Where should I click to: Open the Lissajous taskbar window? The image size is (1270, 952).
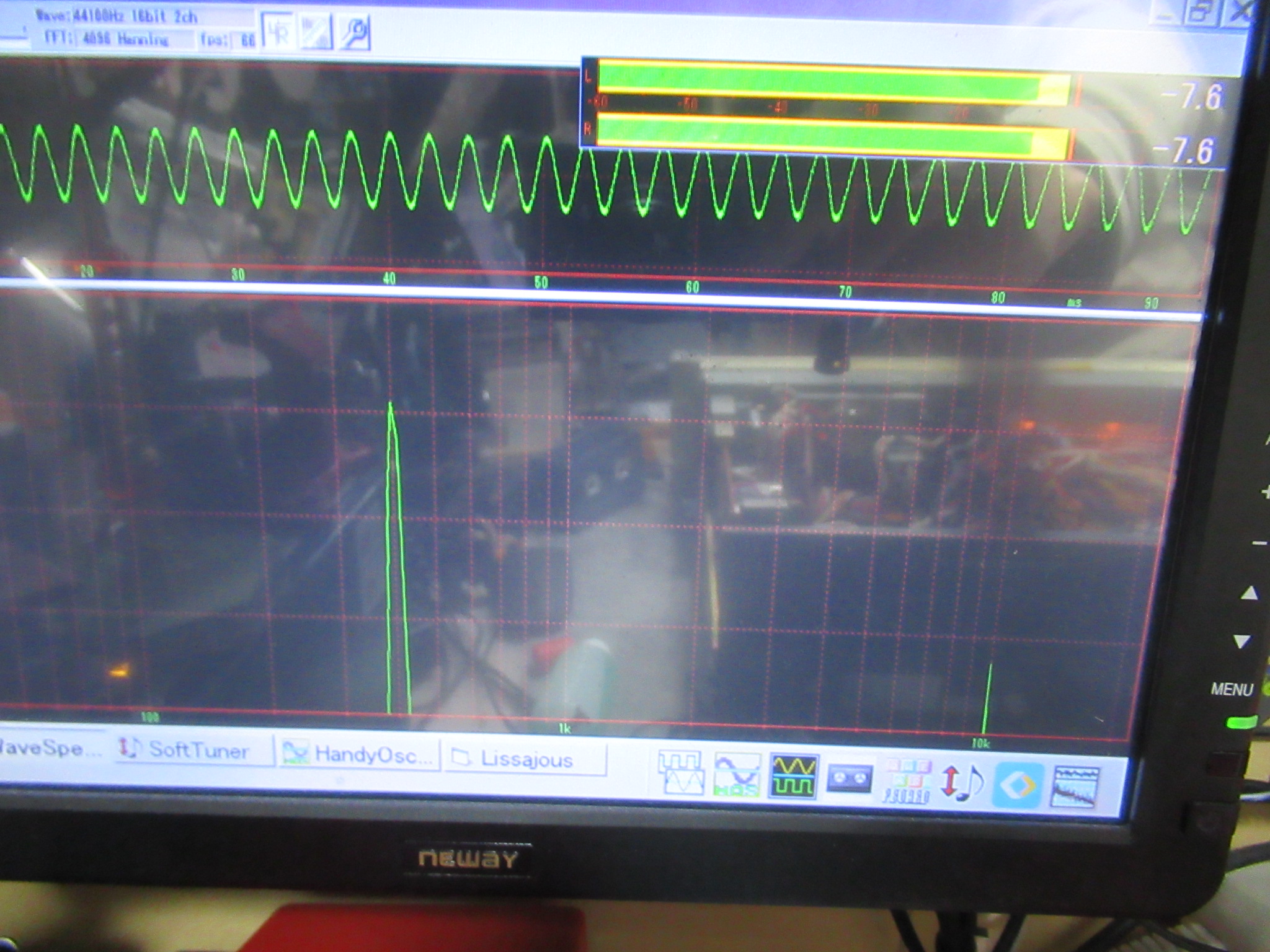point(524,759)
